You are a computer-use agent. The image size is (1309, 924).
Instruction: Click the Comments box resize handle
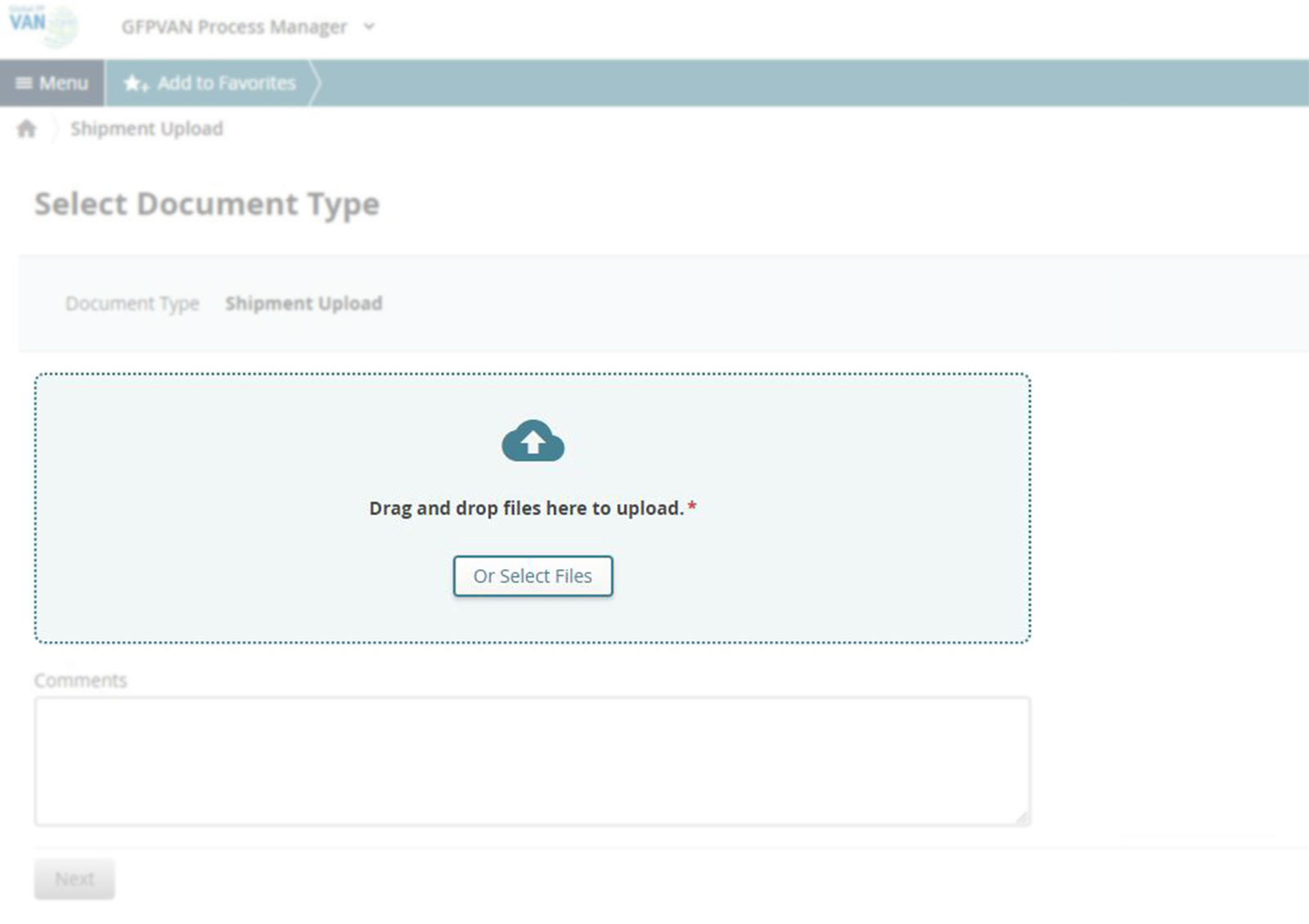tap(1022, 818)
